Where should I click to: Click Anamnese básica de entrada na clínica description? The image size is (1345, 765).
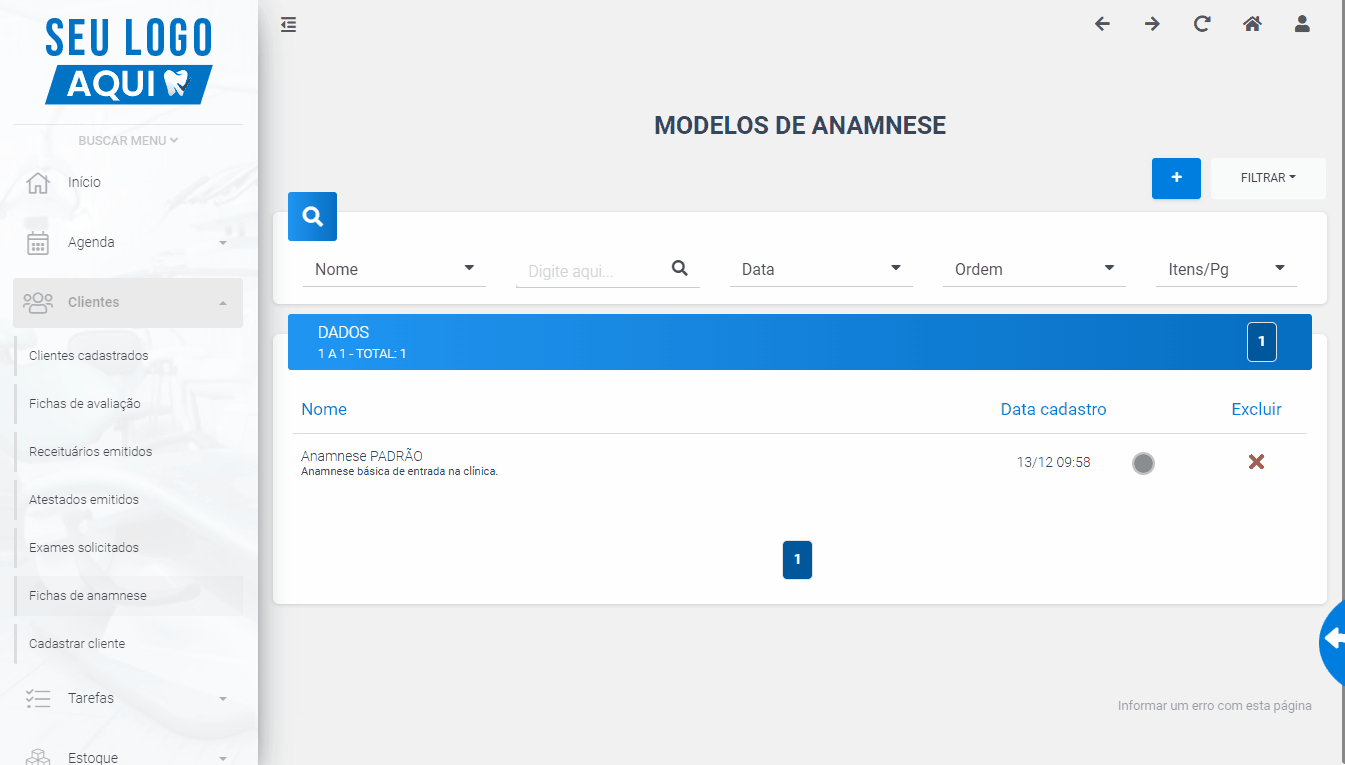[399, 472]
